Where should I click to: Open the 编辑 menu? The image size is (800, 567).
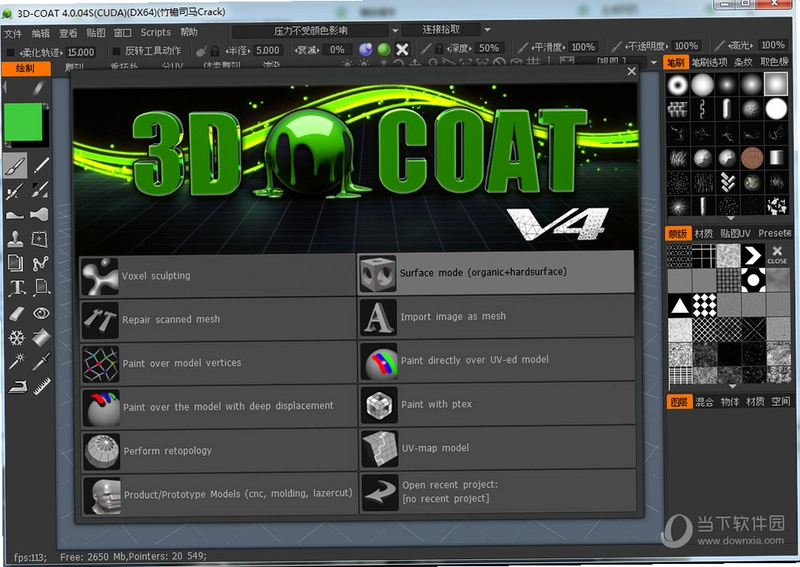tap(40, 34)
